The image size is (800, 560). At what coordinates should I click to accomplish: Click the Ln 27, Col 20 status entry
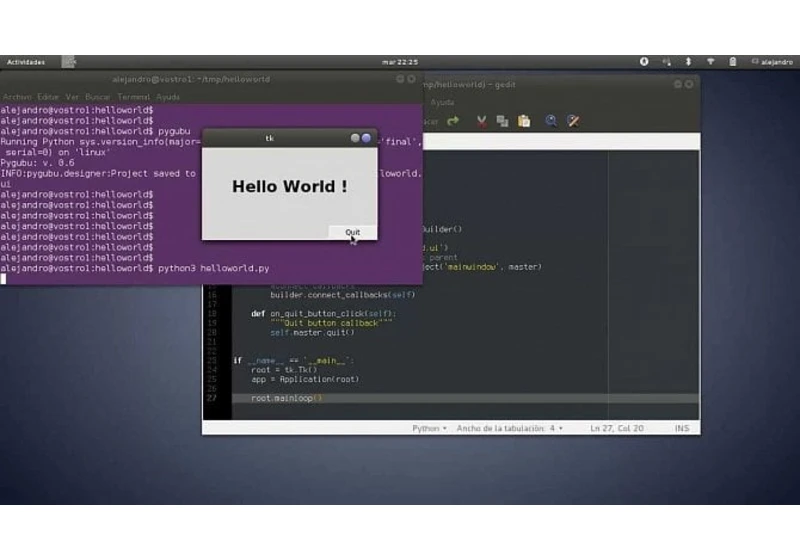click(617, 428)
